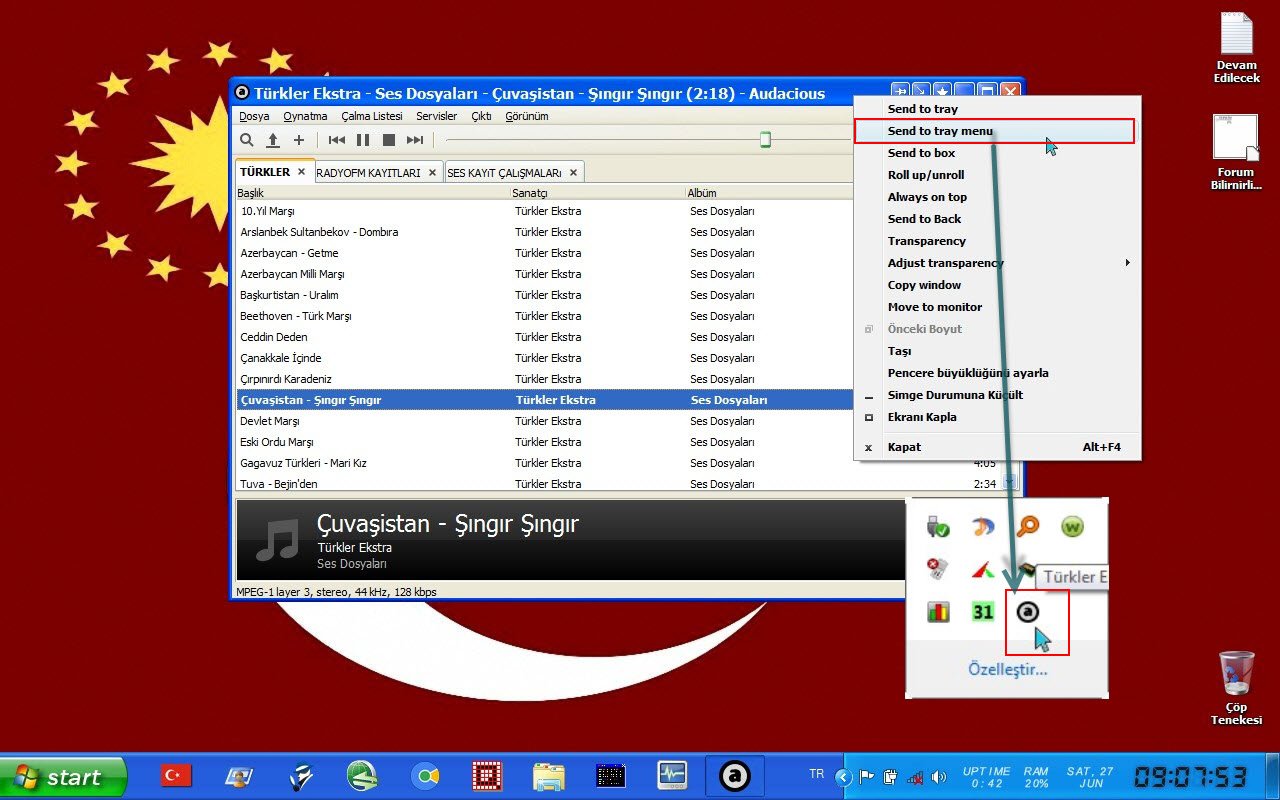Choose 'Send to Back' menu entry
Viewport: 1280px width, 800px height.
coord(997,219)
